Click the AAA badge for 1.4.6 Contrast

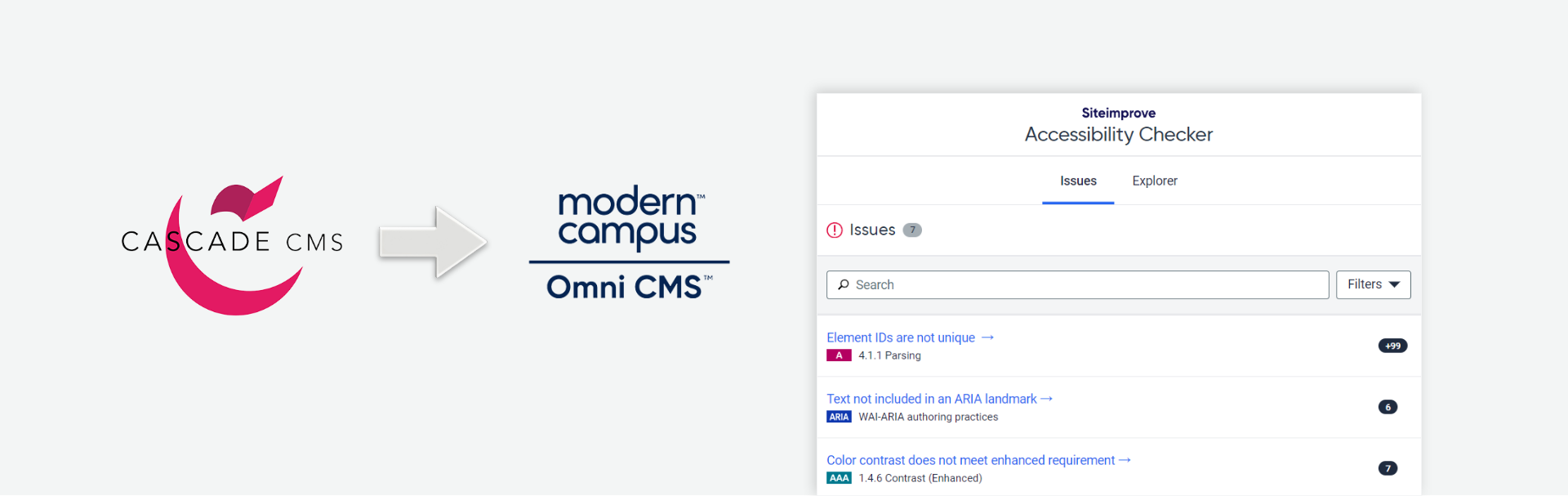[x=839, y=477]
